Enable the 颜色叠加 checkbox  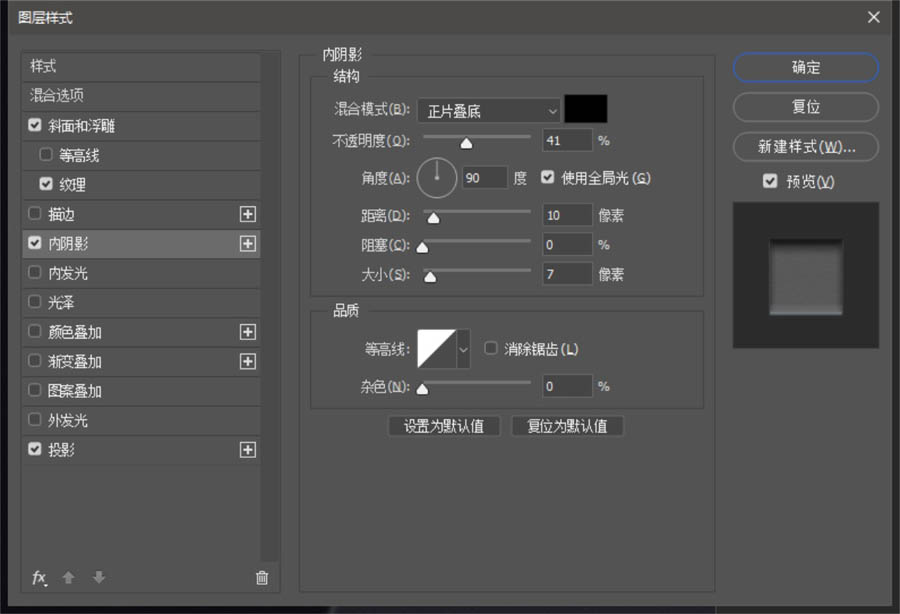35,331
